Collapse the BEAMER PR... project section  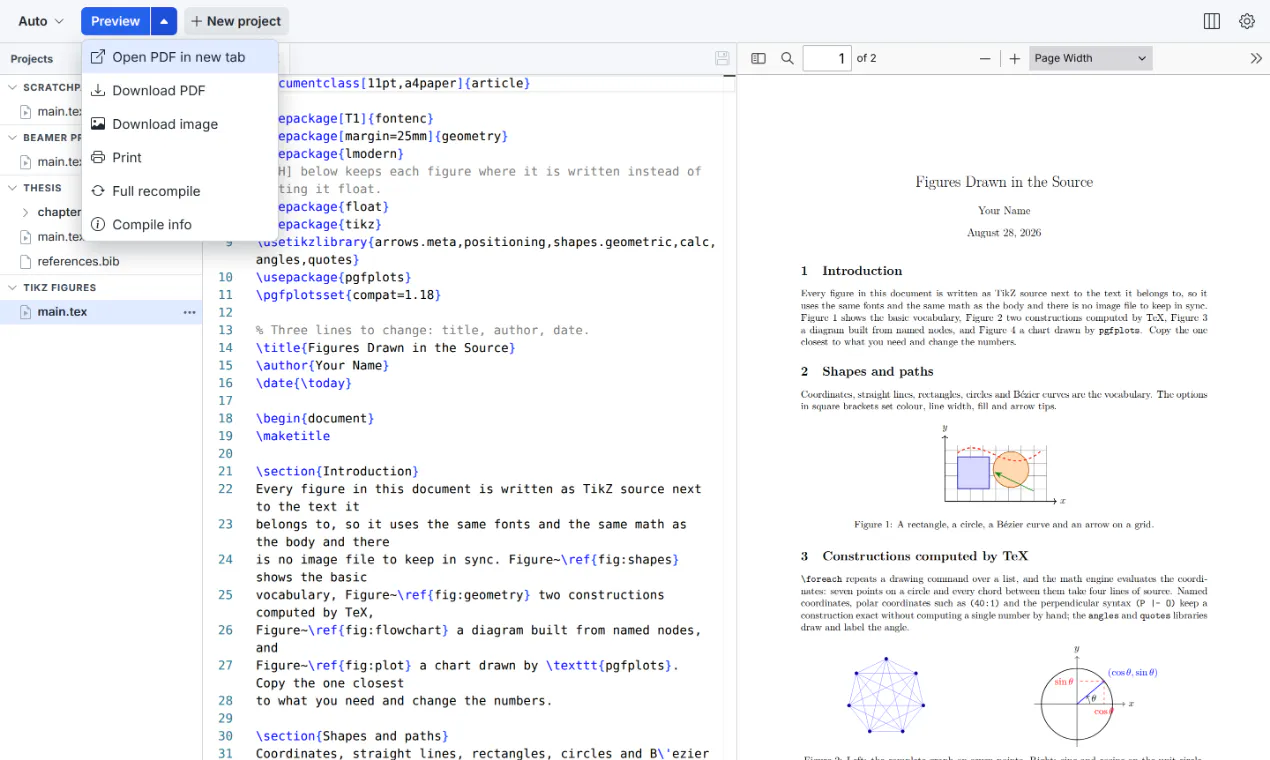click(x=13, y=137)
